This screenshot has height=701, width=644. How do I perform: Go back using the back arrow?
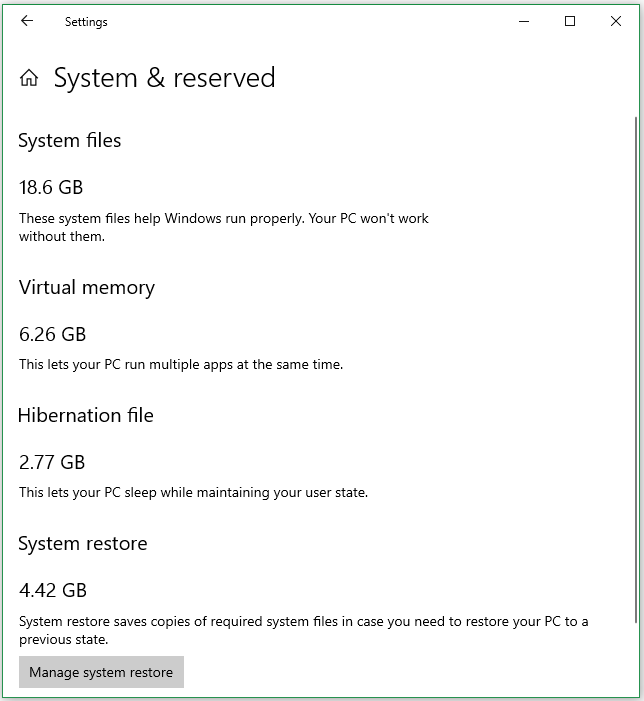(x=27, y=21)
